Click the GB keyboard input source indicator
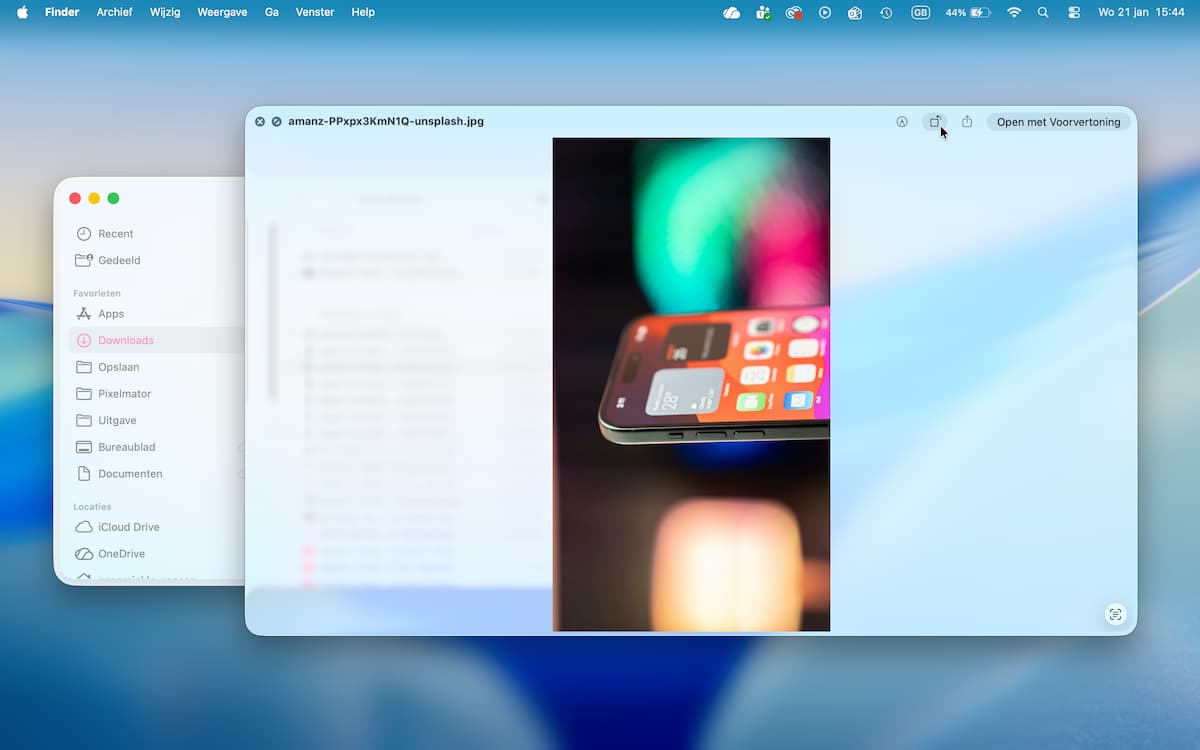 coord(920,12)
